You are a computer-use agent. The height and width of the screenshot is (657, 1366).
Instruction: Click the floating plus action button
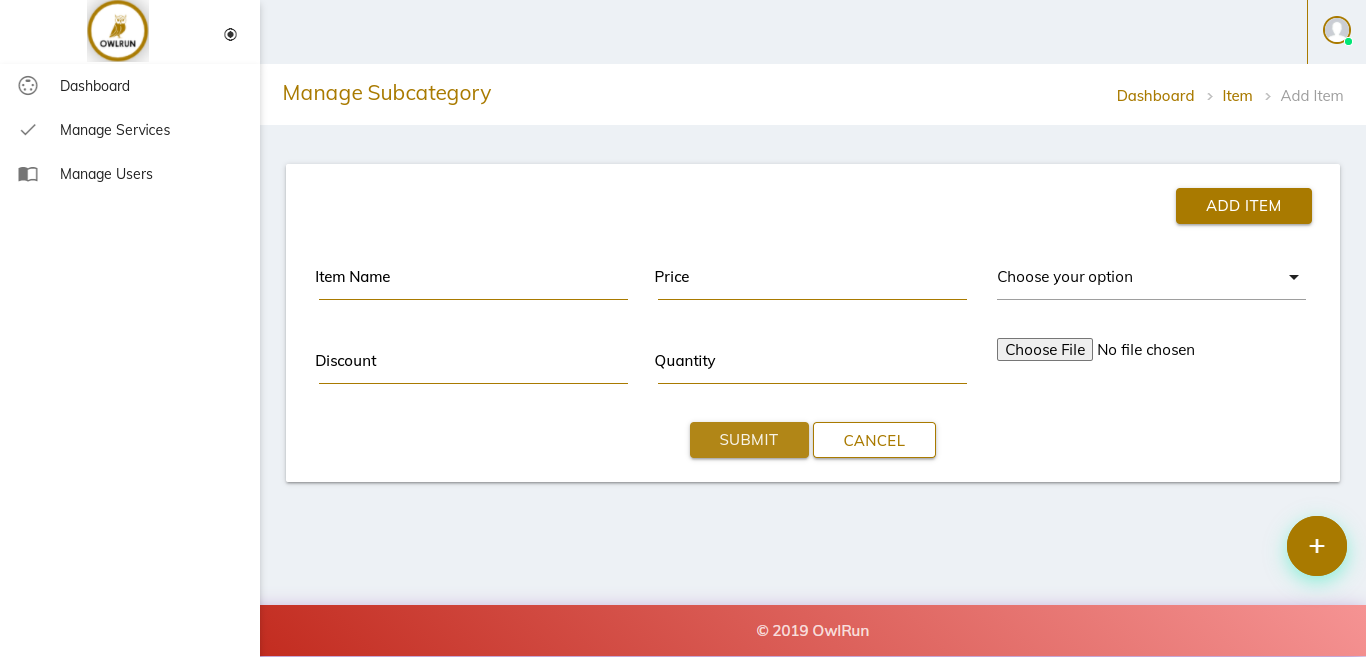[x=1316, y=546]
